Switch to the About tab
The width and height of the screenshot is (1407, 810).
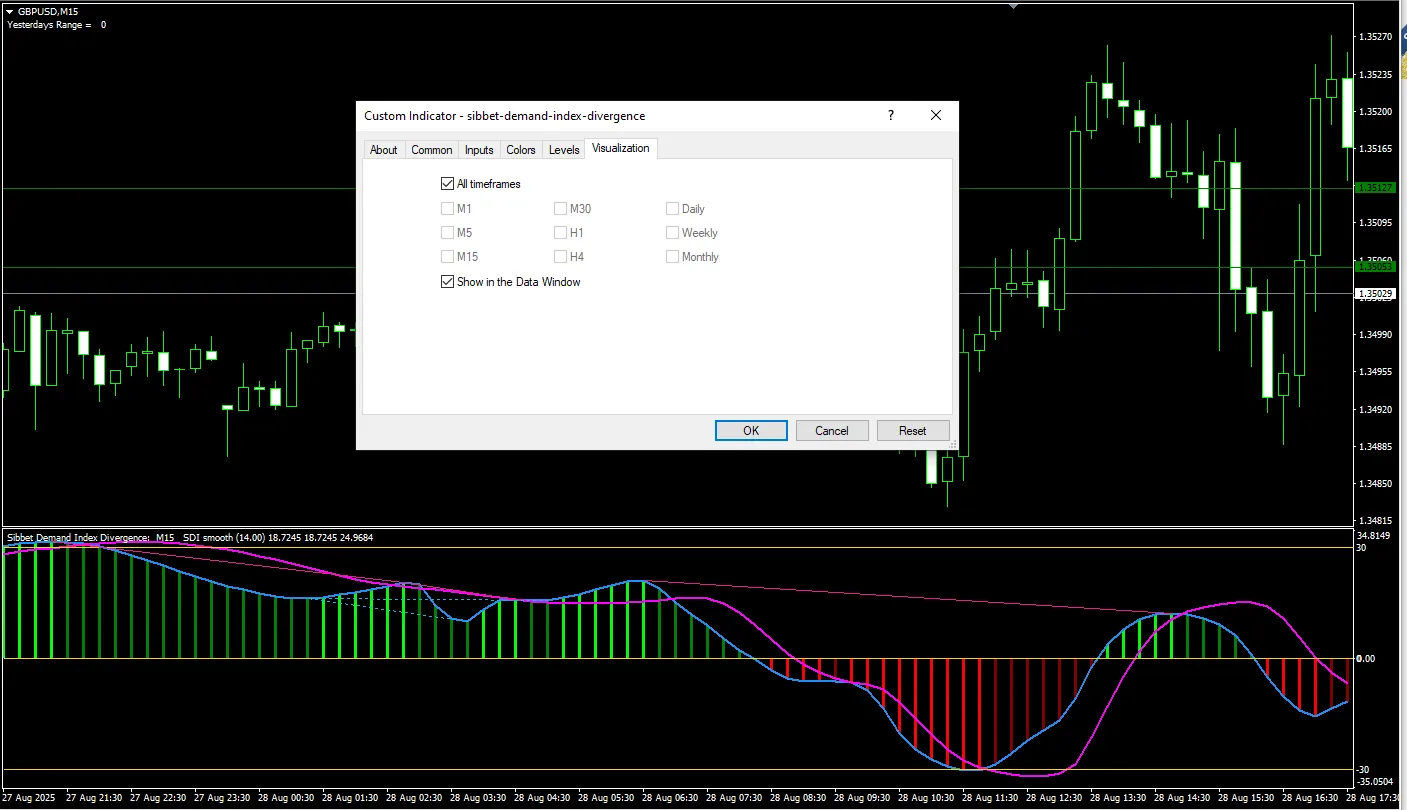(x=384, y=150)
